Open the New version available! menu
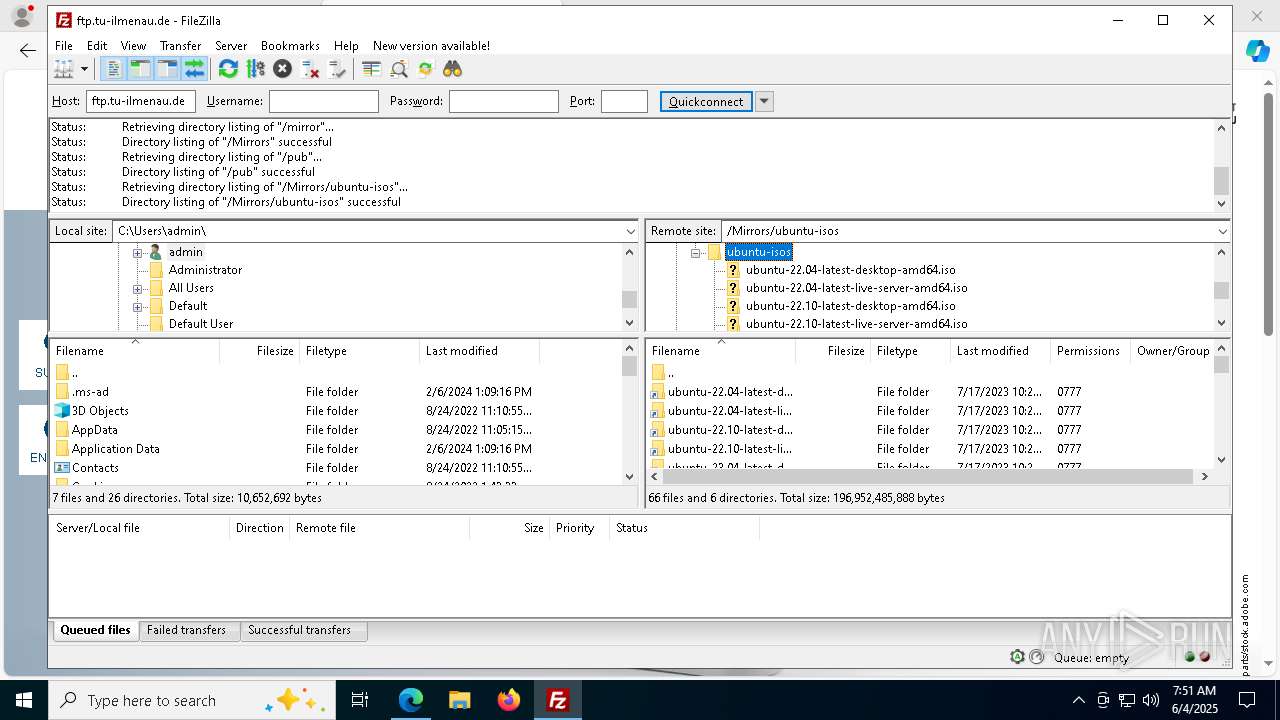1280x720 pixels. click(431, 46)
